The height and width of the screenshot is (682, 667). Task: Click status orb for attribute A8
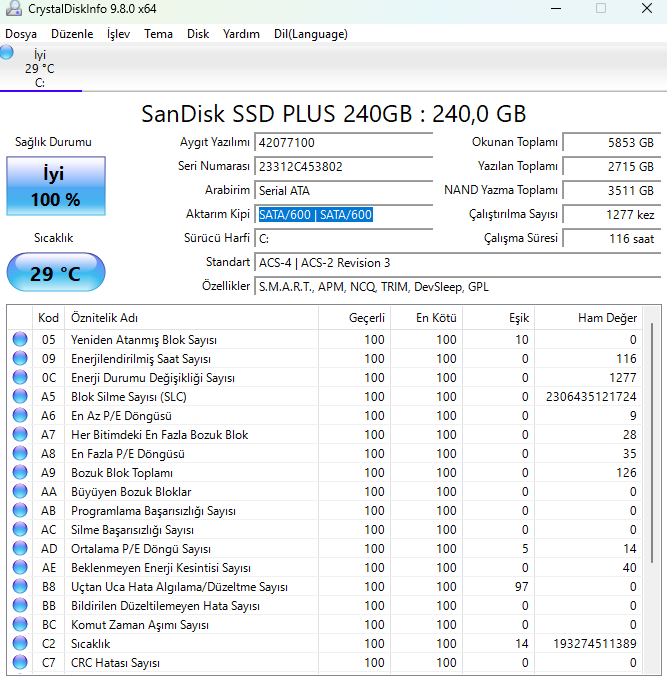20,453
